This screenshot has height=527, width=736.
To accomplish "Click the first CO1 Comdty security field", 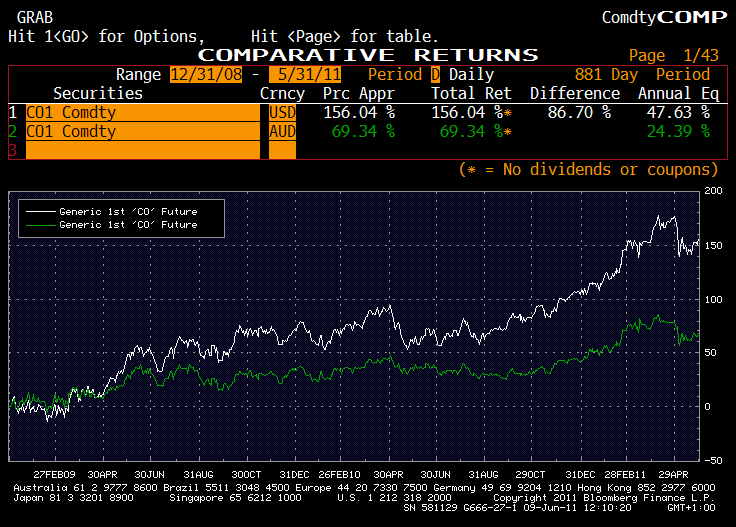I will 143,113.
